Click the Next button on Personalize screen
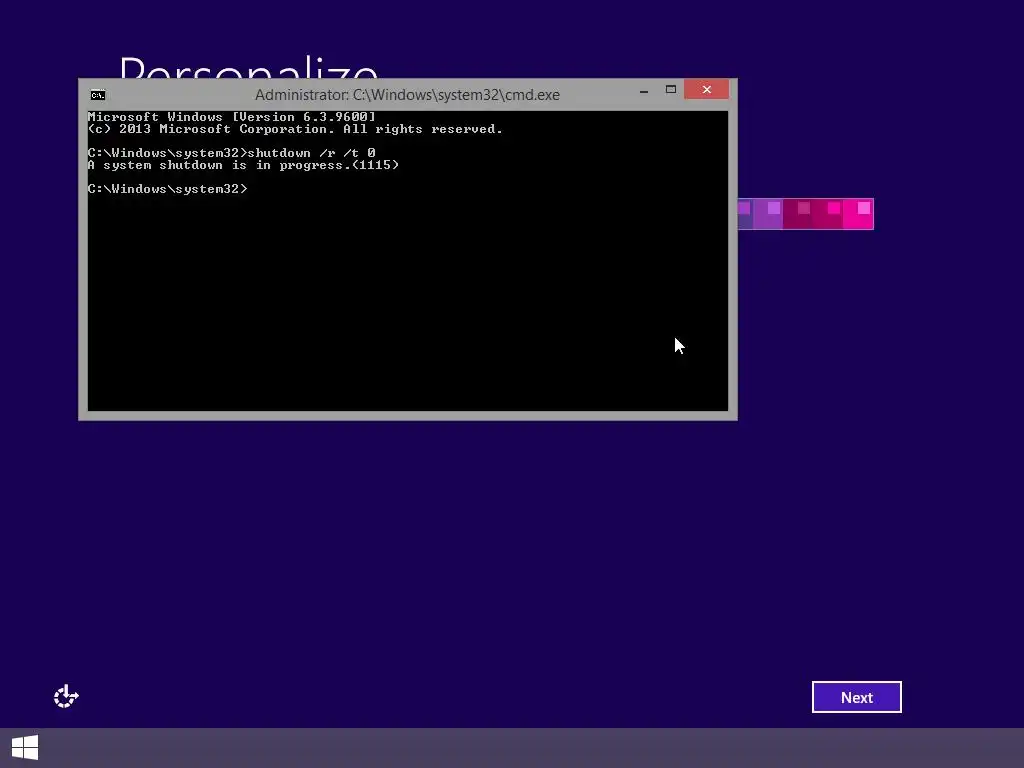The width and height of the screenshot is (1024, 768). click(x=856, y=697)
